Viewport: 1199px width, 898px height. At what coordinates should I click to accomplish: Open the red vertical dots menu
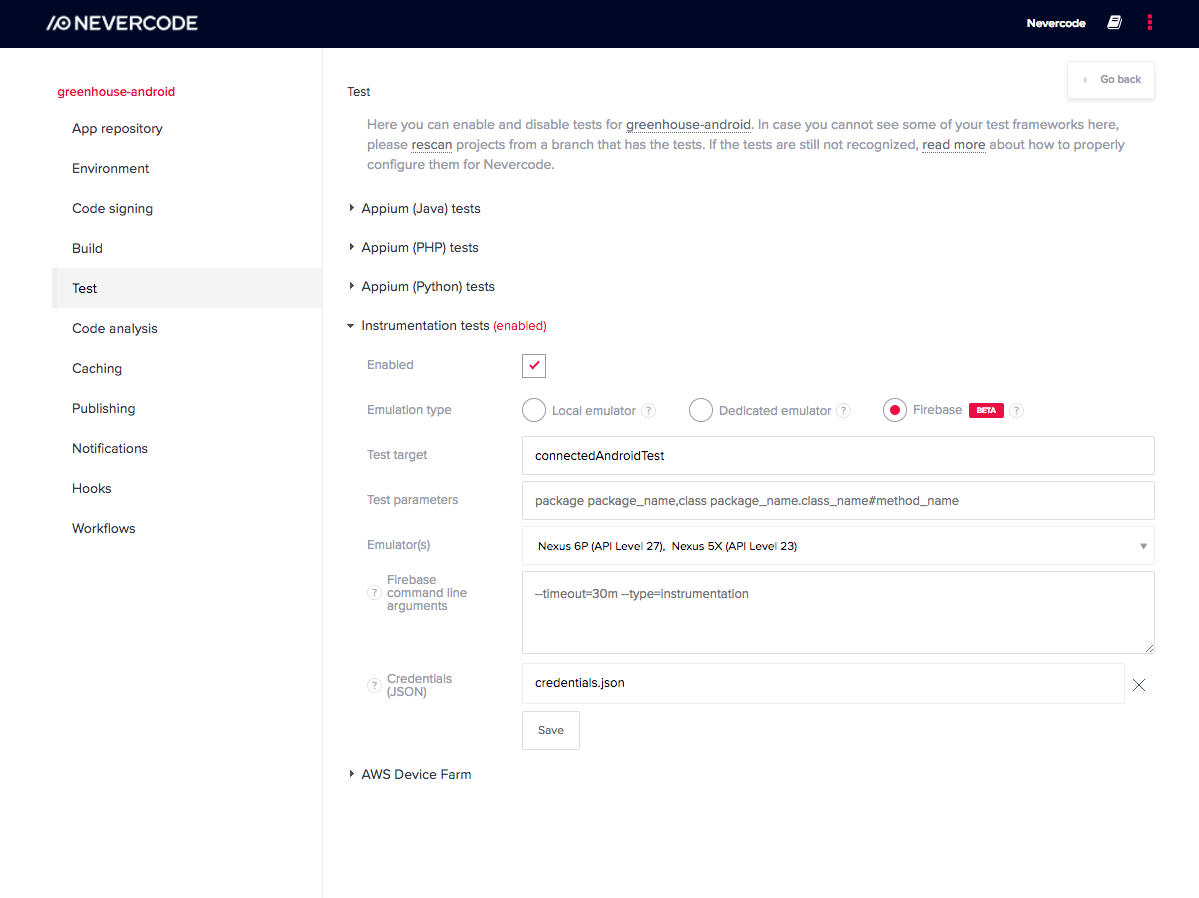[x=1149, y=23]
